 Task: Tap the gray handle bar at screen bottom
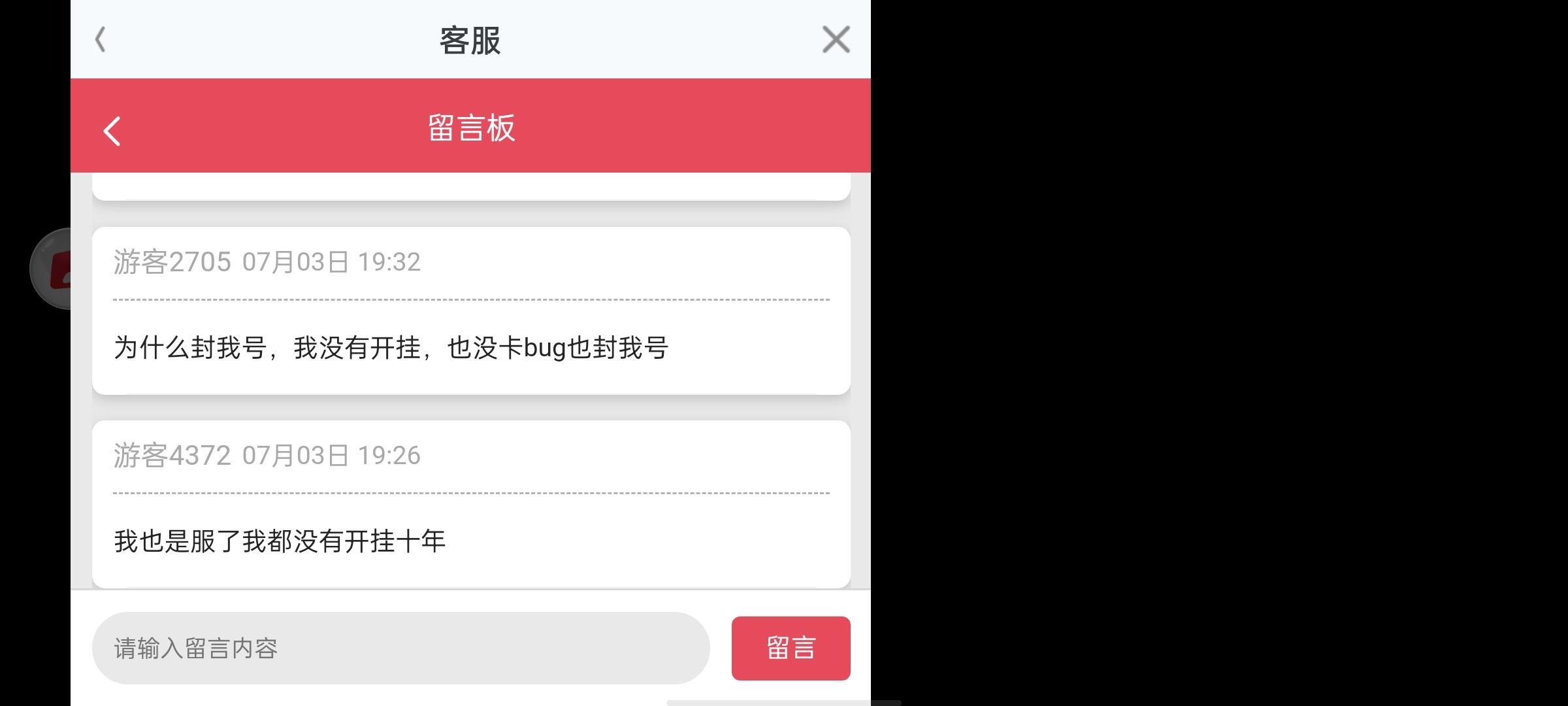pos(783,703)
